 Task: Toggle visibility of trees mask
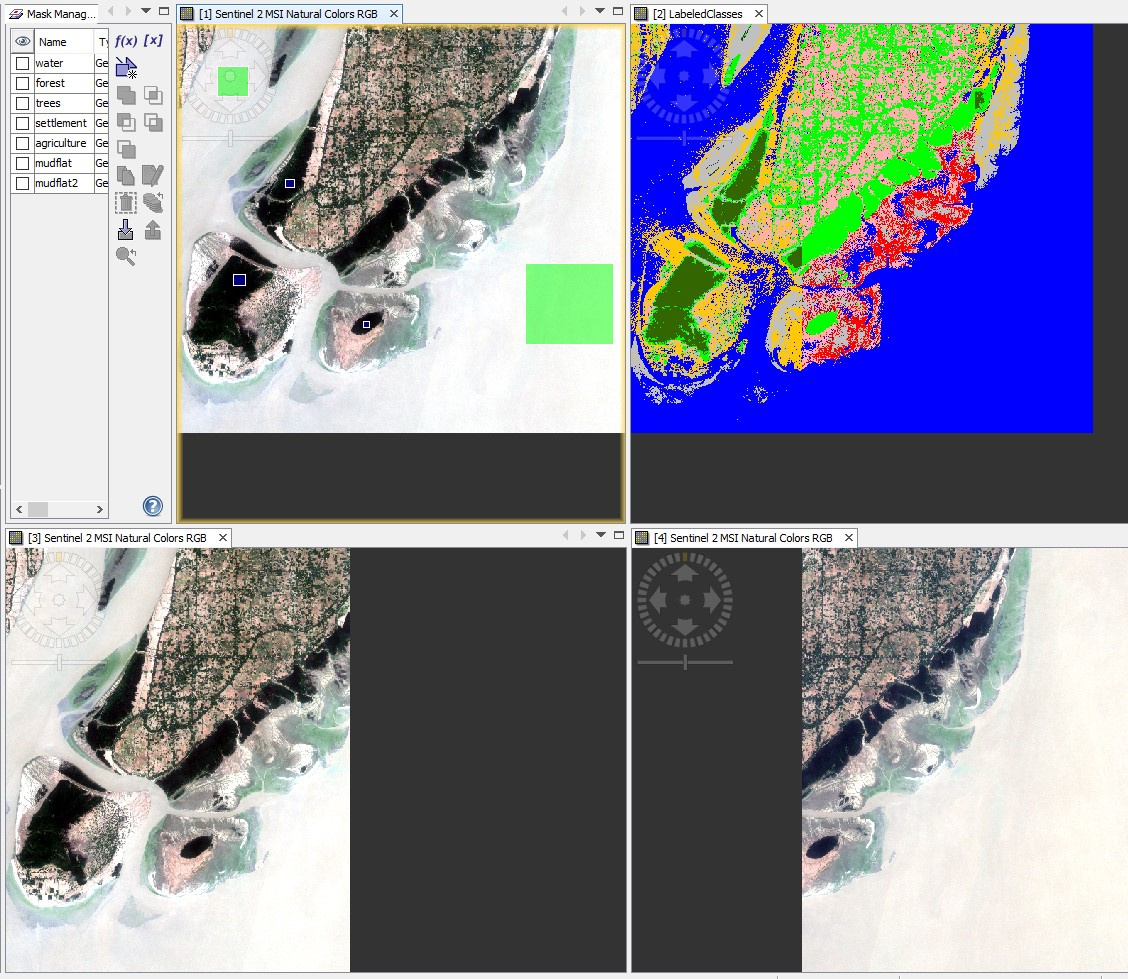click(22, 104)
